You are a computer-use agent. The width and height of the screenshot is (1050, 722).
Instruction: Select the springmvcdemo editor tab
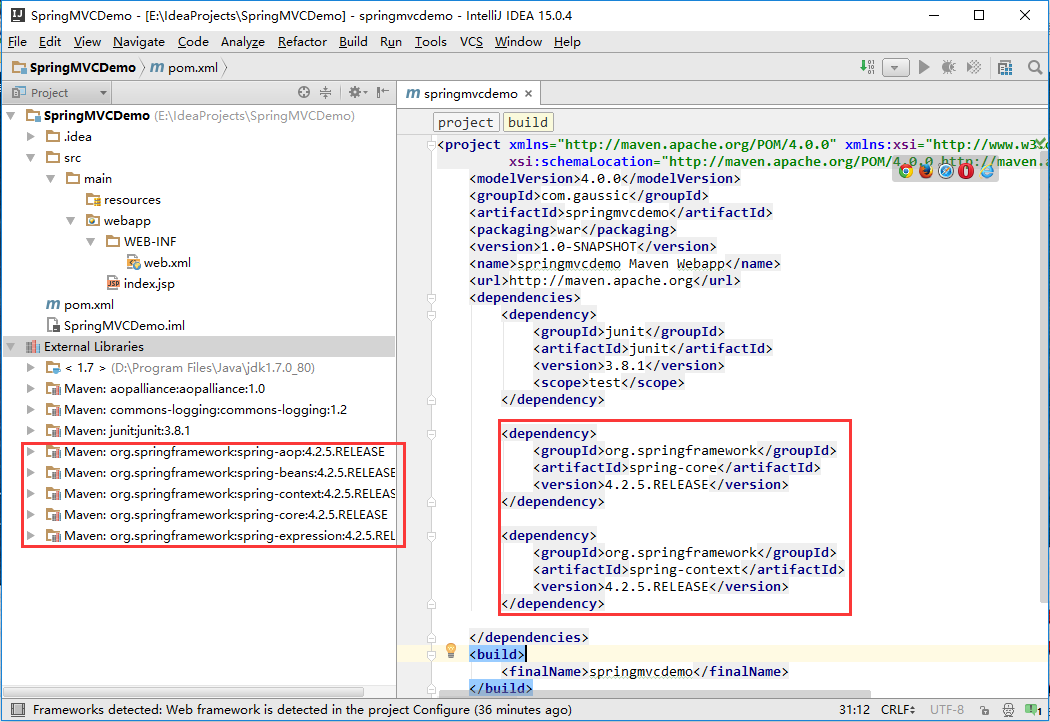point(469,94)
